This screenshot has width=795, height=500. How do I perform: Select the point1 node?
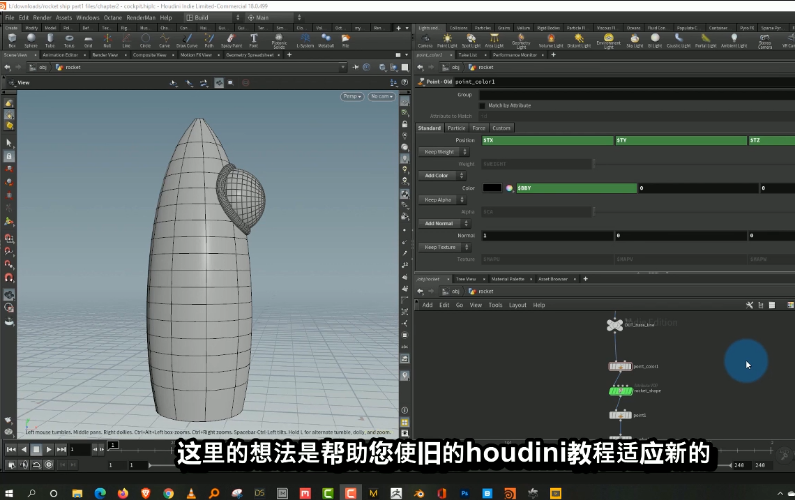click(x=620, y=415)
